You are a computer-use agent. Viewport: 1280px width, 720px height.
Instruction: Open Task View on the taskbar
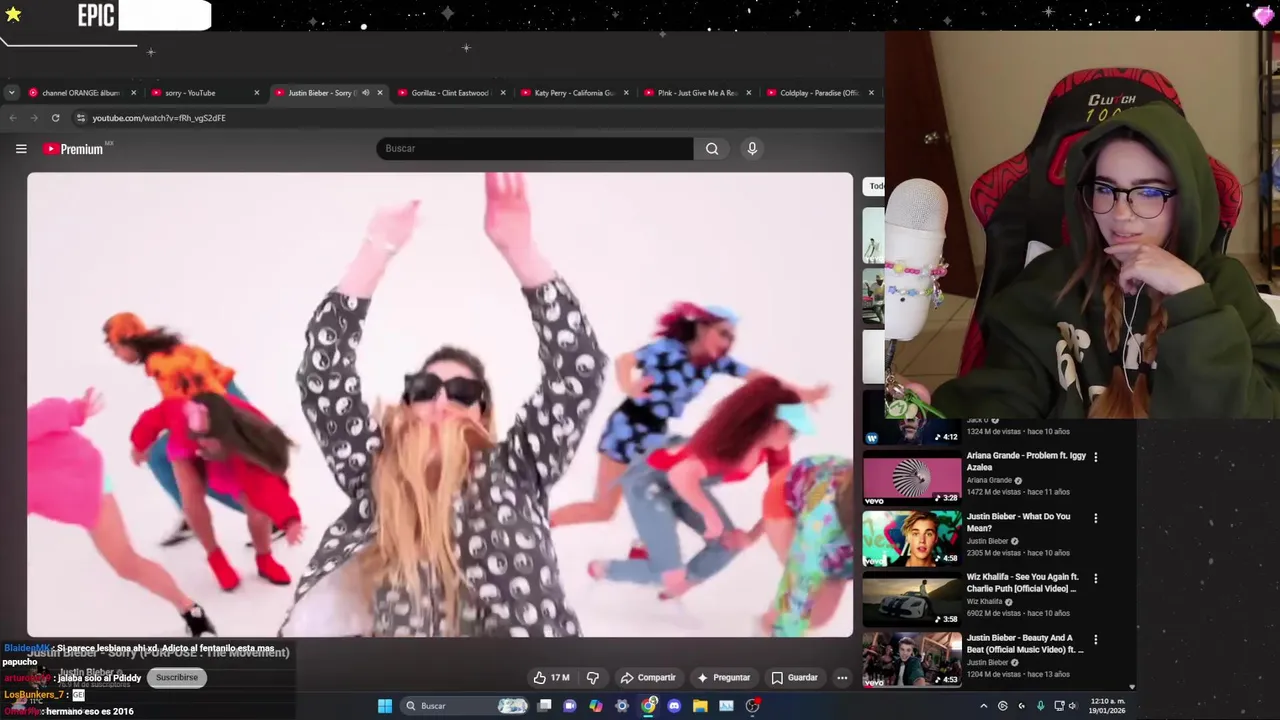click(544, 706)
